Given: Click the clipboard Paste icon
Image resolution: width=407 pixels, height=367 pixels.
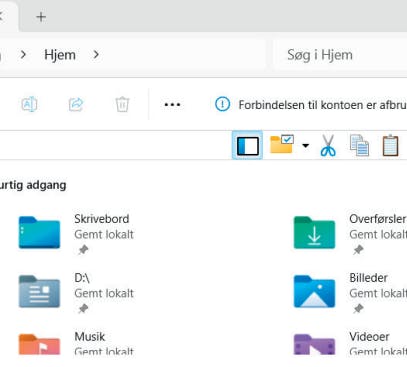Looking at the screenshot, I should [x=390, y=145].
